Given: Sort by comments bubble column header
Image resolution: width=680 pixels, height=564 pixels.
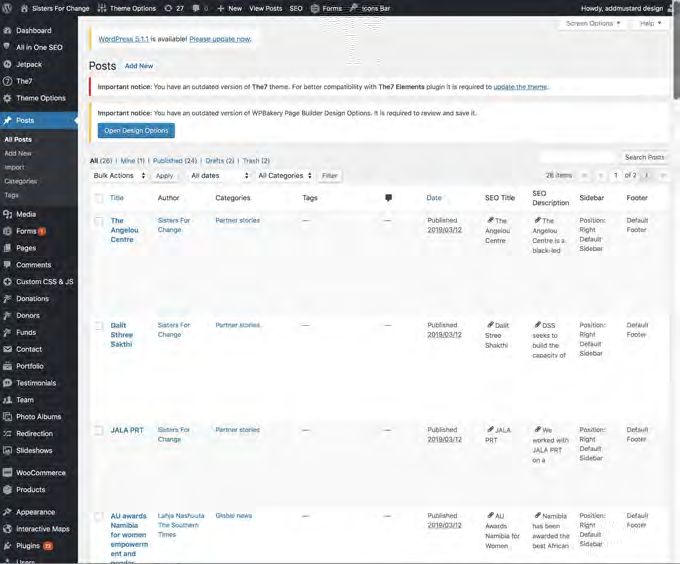Looking at the screenshot, I should point(388,198).
